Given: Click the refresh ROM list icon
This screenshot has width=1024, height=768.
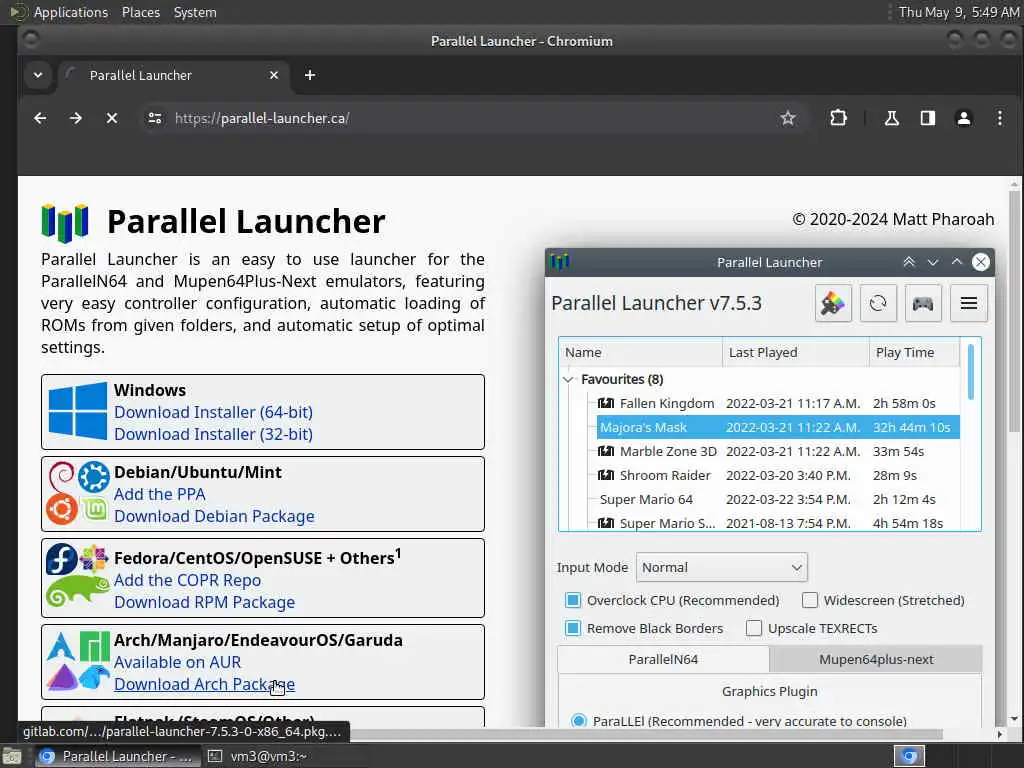Looking at the screenshot, I should coord(878,303).
